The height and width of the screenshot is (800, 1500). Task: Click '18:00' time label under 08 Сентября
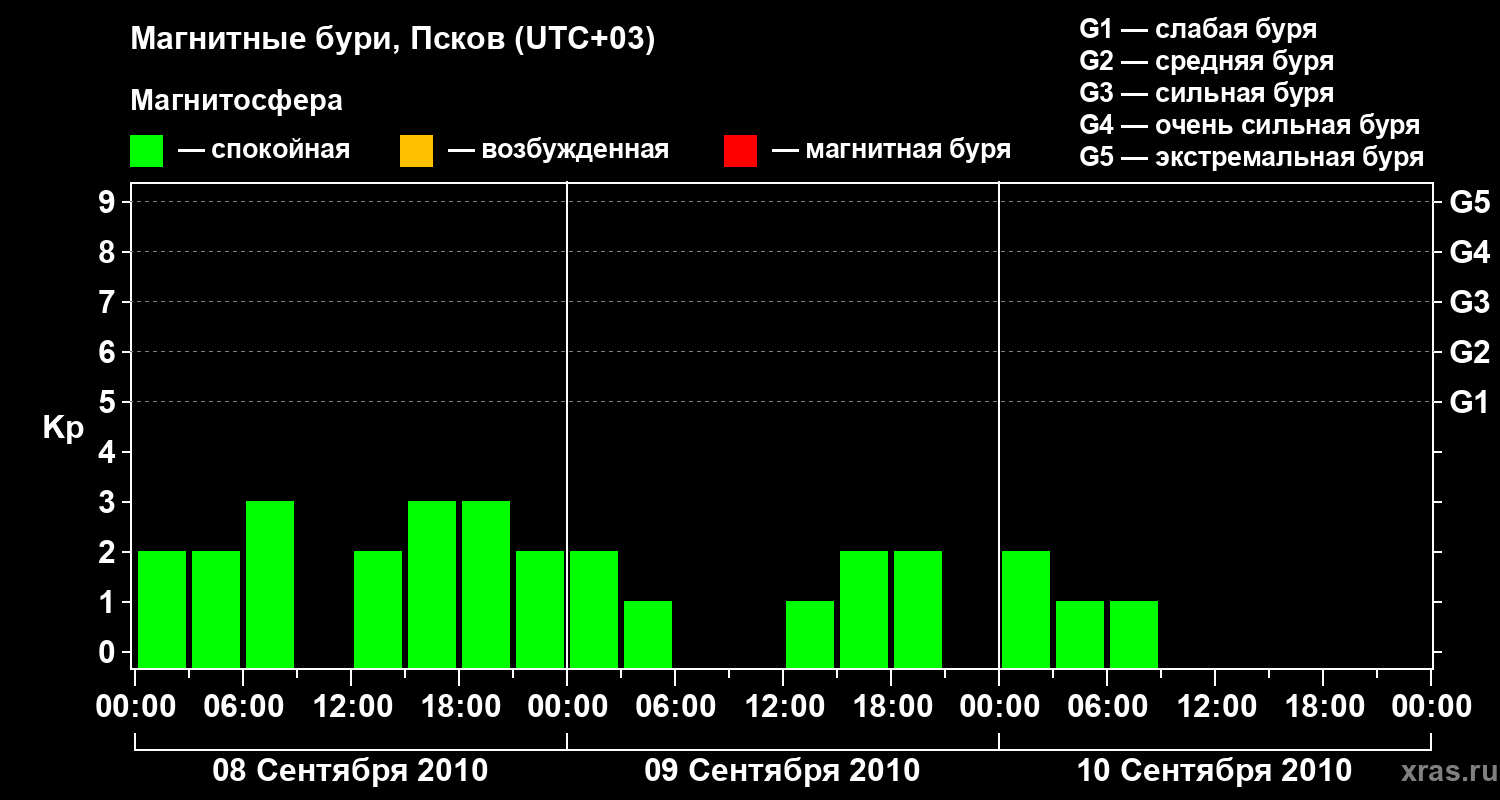click(459, 707)
